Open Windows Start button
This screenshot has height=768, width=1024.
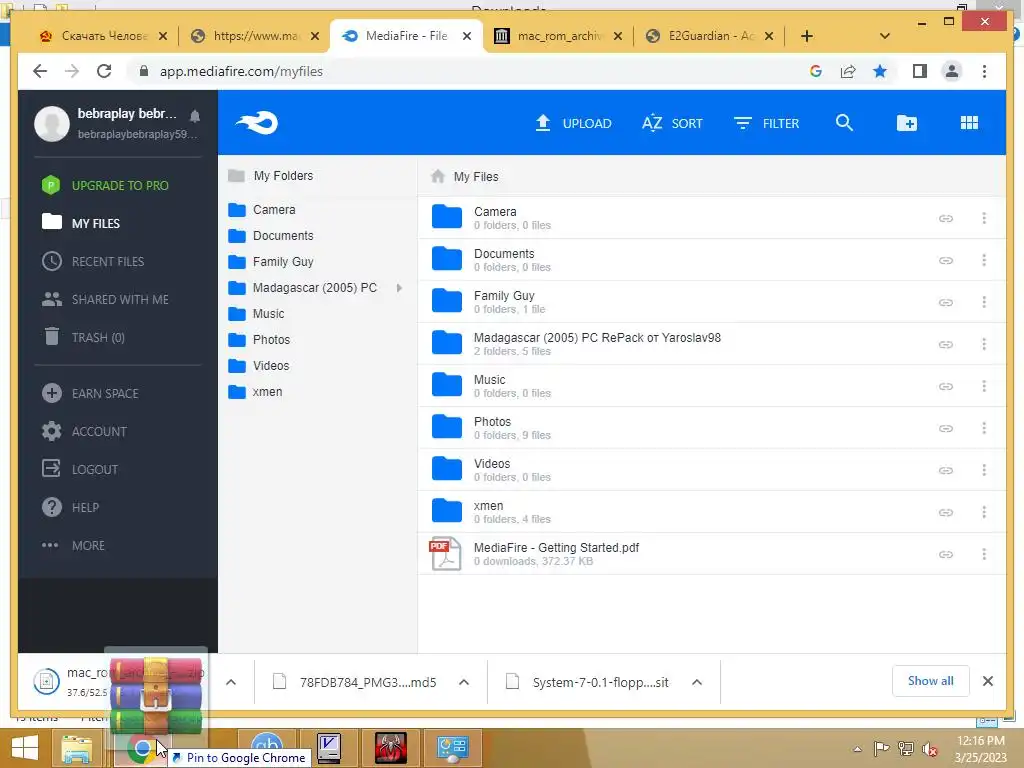pos(25,748)
